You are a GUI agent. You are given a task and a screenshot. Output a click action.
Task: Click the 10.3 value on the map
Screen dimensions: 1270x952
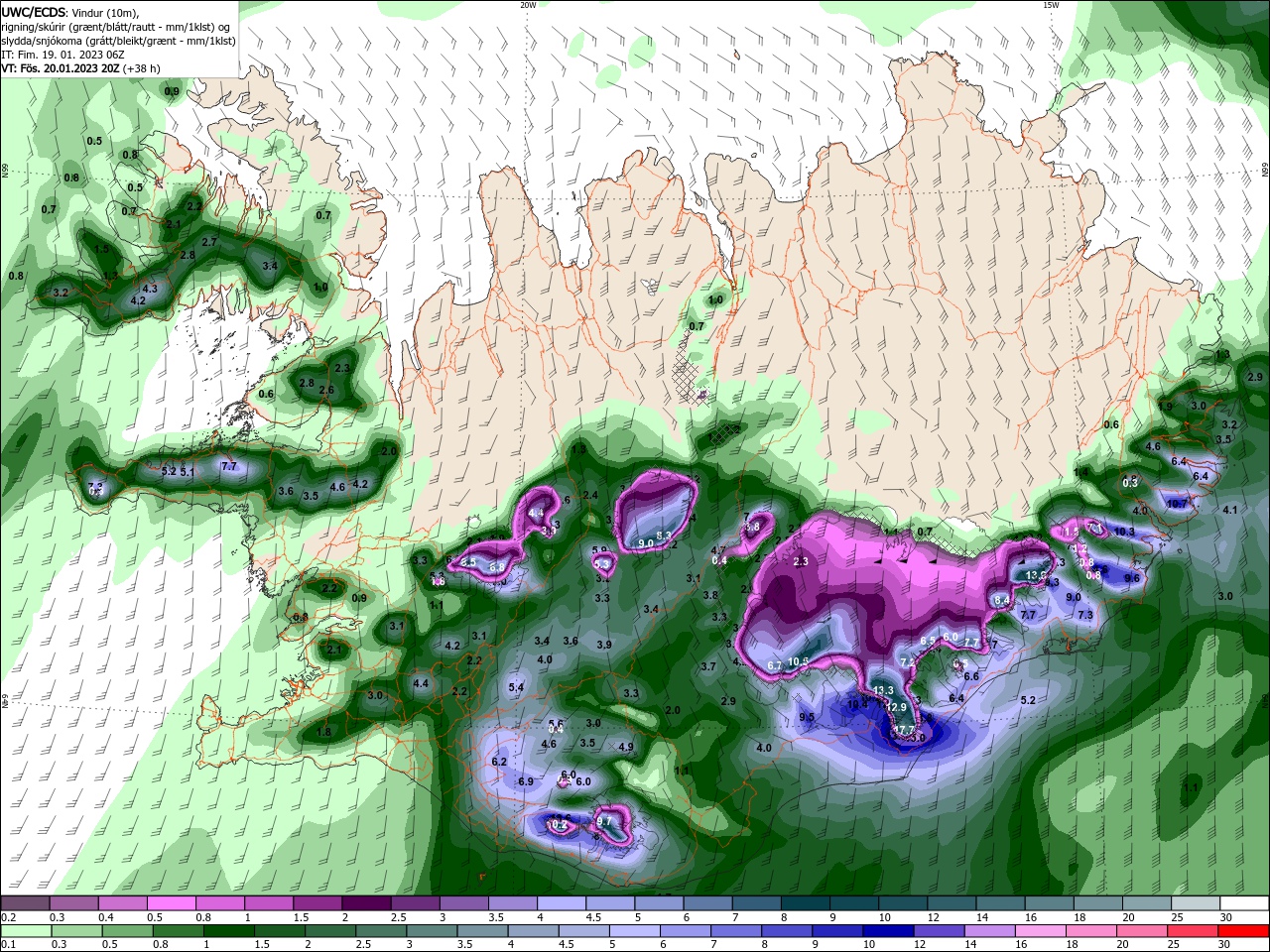[x=1124, y=532]
